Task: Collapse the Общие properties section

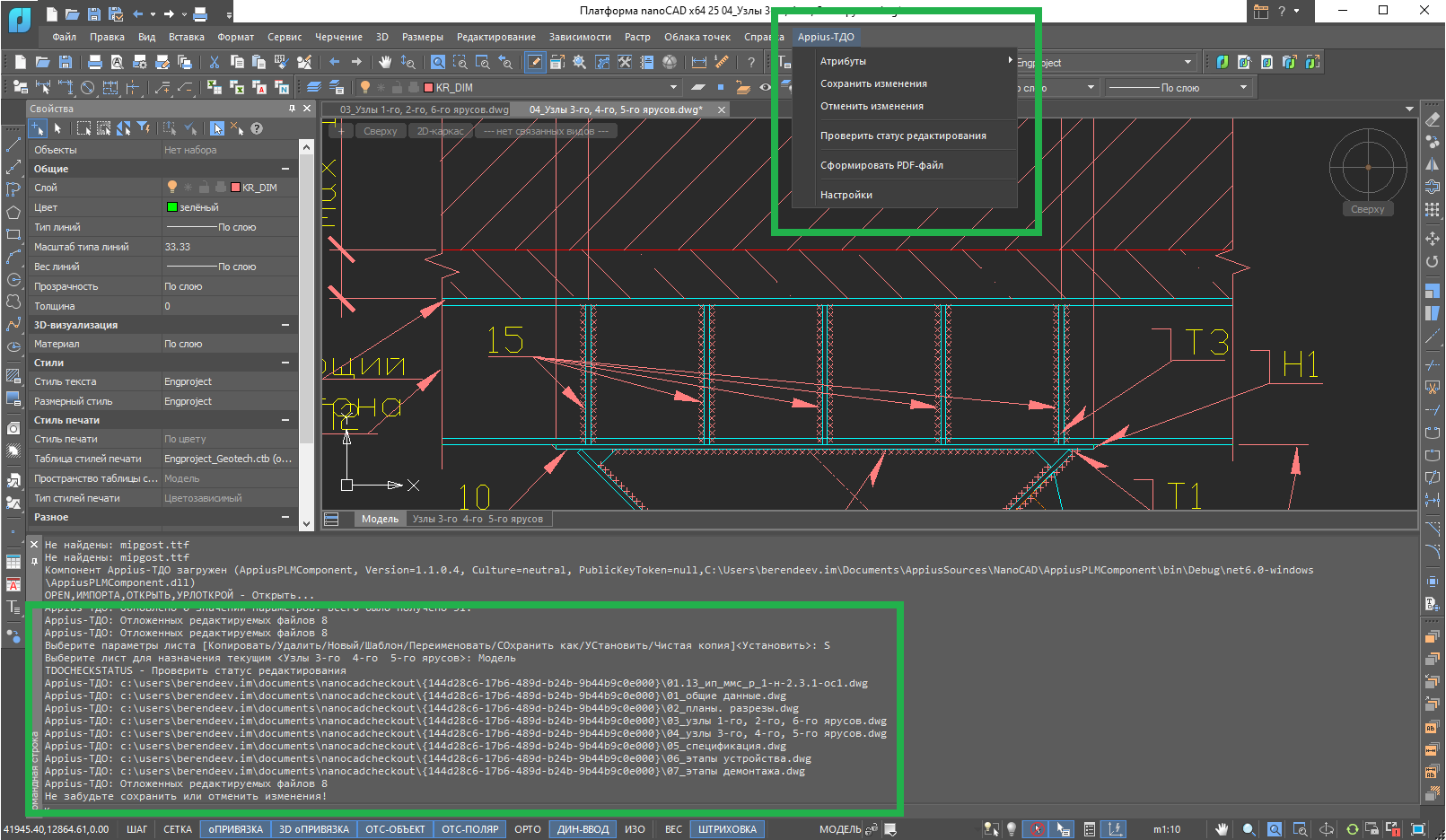Action: [285, 169]
